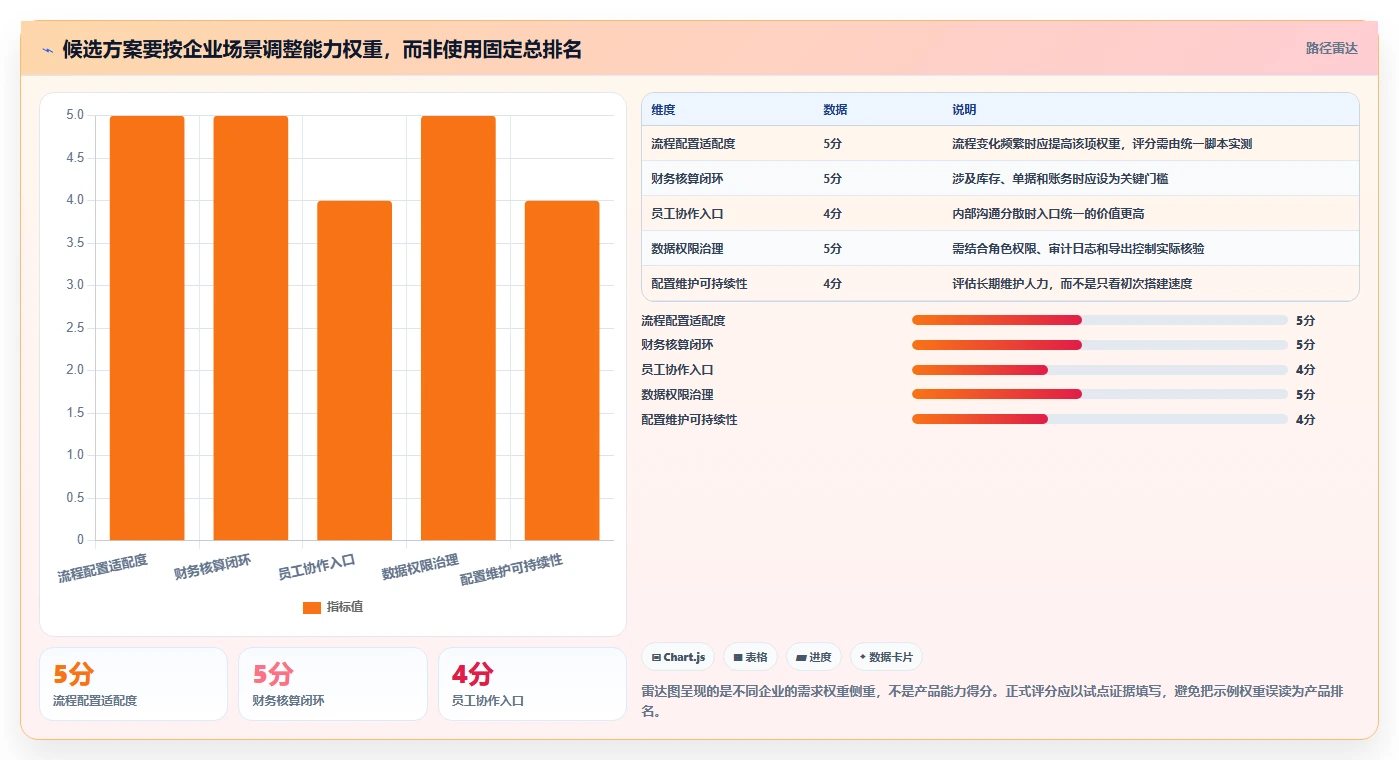Click the note 内部沟通分散时入口统一的价值更高

click(1048, 214)
